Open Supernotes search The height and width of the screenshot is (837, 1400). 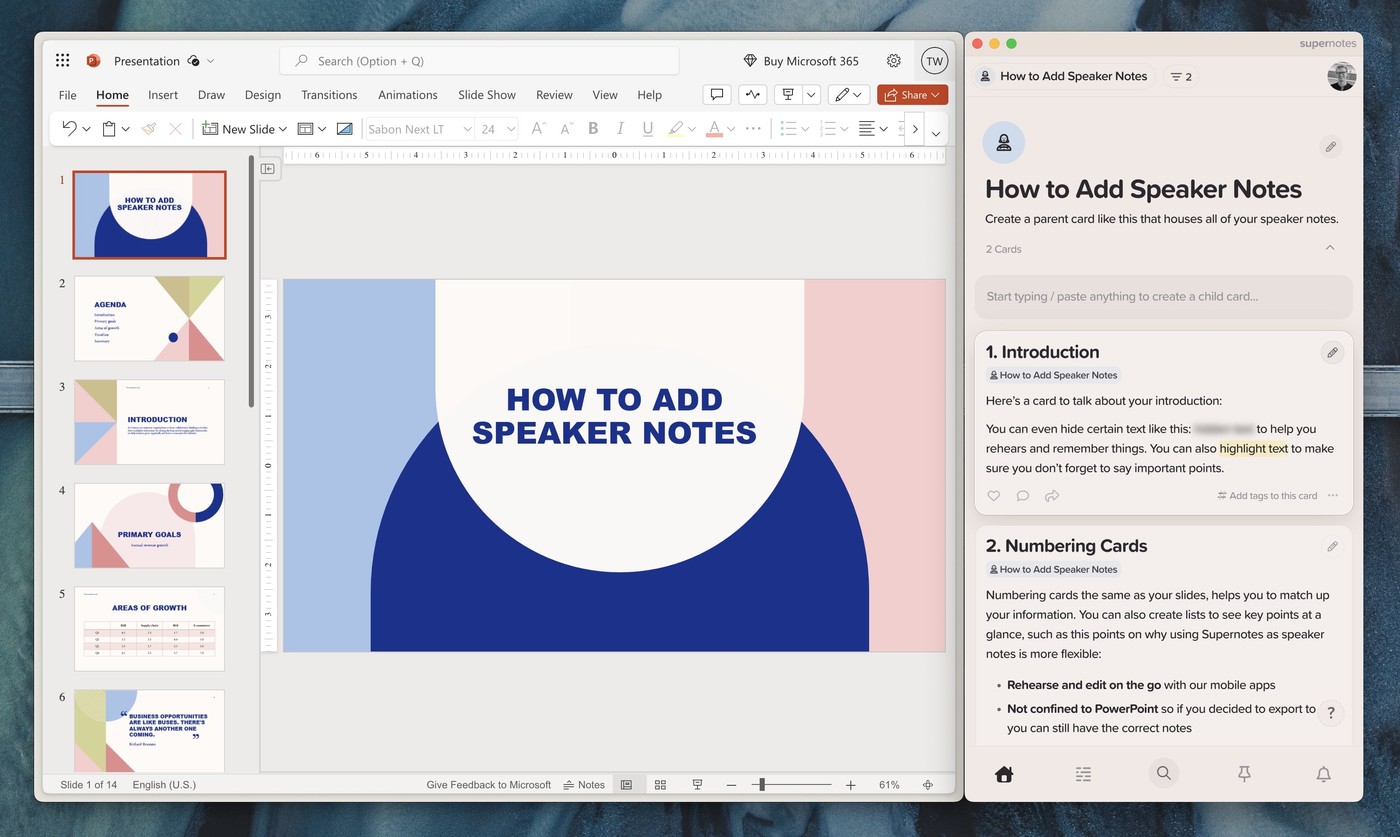pyautogui.click(x=1163, y=773)
